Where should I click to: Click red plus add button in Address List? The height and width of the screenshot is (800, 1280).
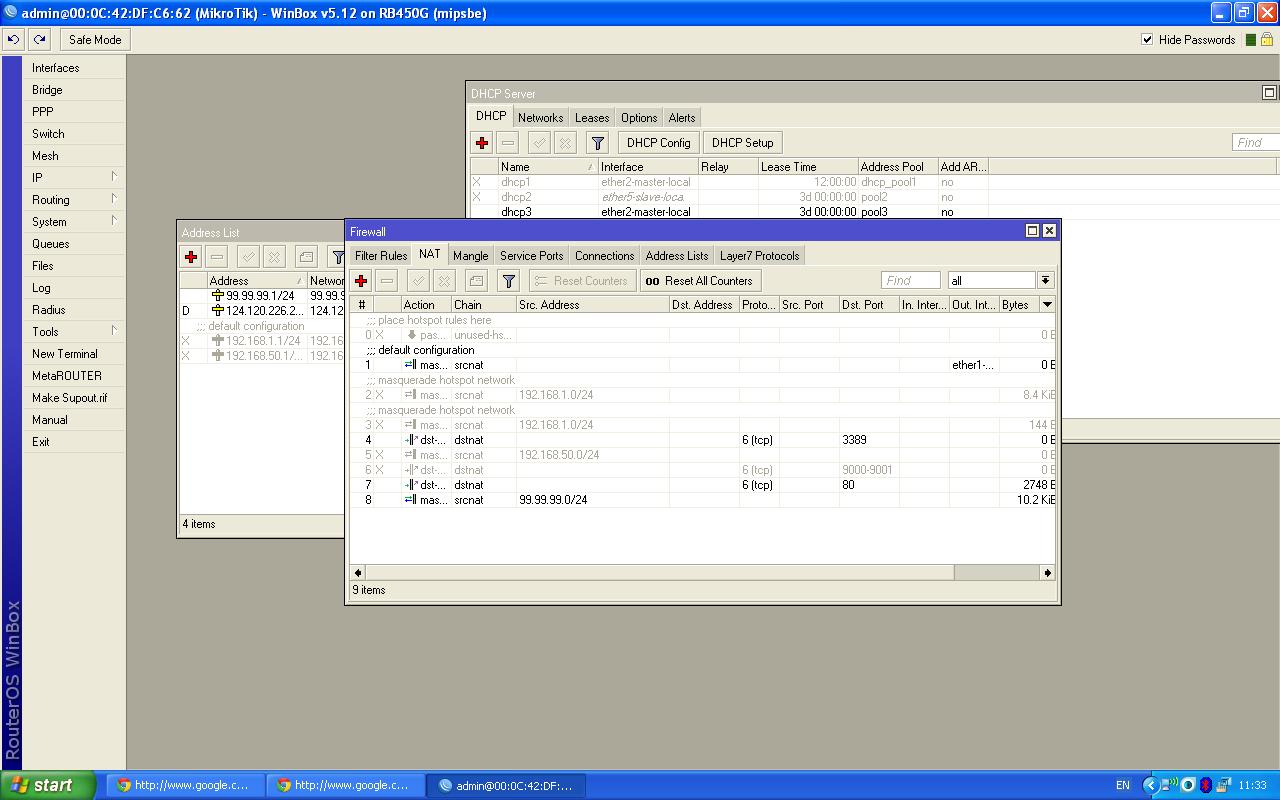[191, 257]
